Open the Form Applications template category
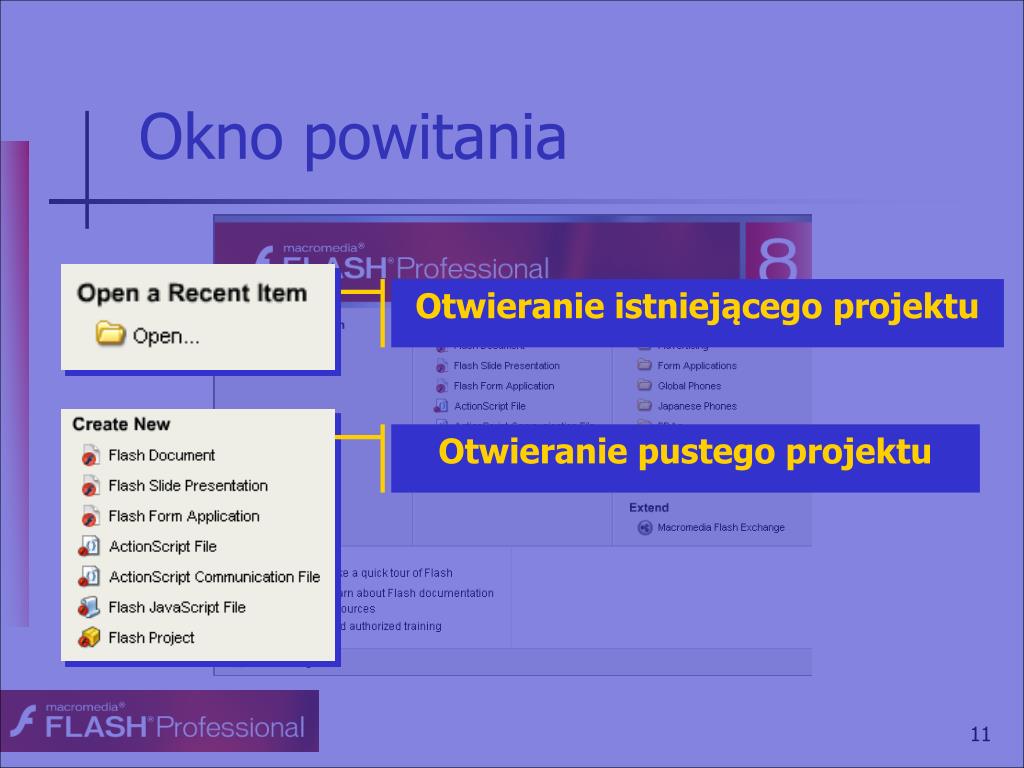This screenshot has width=1024, height=768. click(x=697, y=366)
